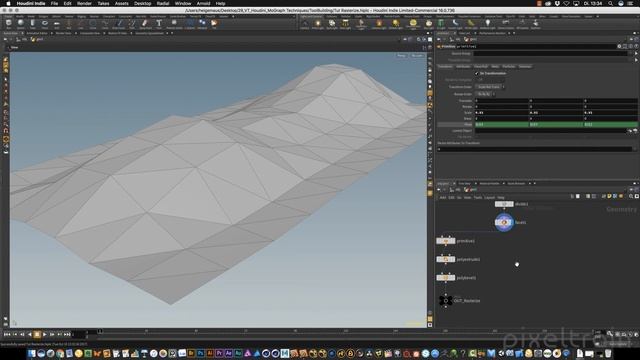Viewport: 640px width, 360px height.
Task: Select the File shelf tool
Action: (x=214, y=24)
